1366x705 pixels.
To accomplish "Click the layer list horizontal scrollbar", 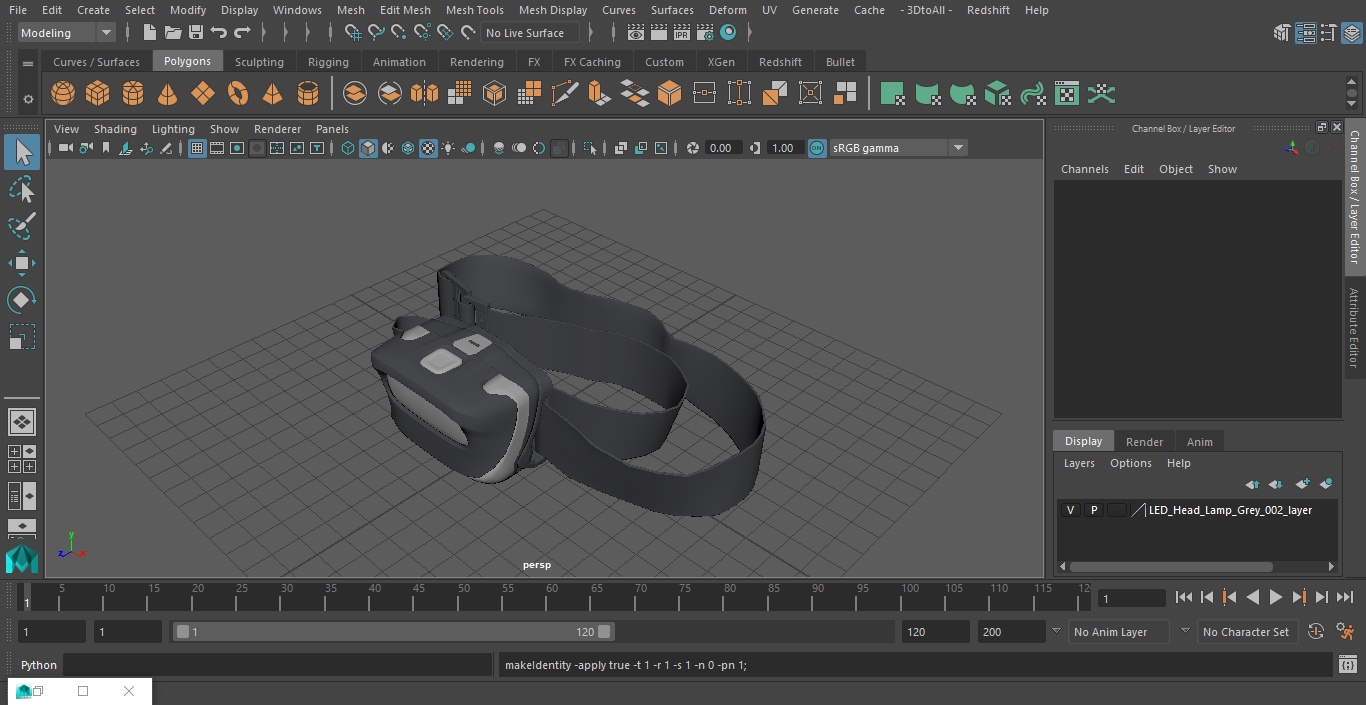I will tap(1171, 567).
